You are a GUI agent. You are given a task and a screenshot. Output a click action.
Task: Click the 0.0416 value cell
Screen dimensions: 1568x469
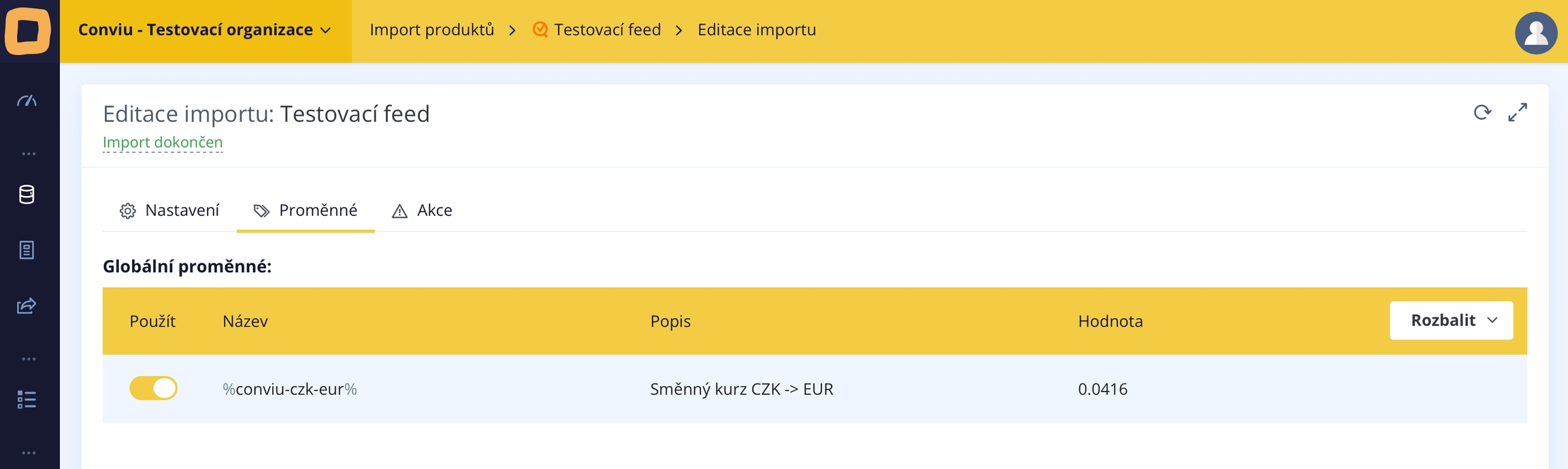pos(1102,389)
